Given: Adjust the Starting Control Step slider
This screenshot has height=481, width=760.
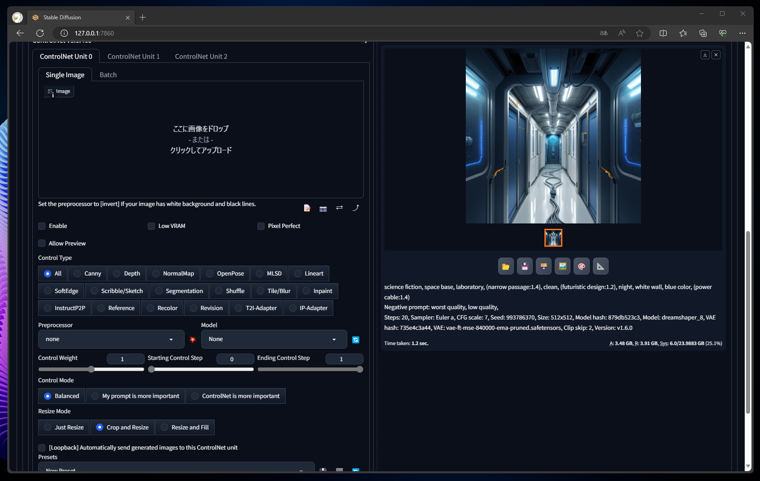Looking at the screenshot, I should point(201,369).
